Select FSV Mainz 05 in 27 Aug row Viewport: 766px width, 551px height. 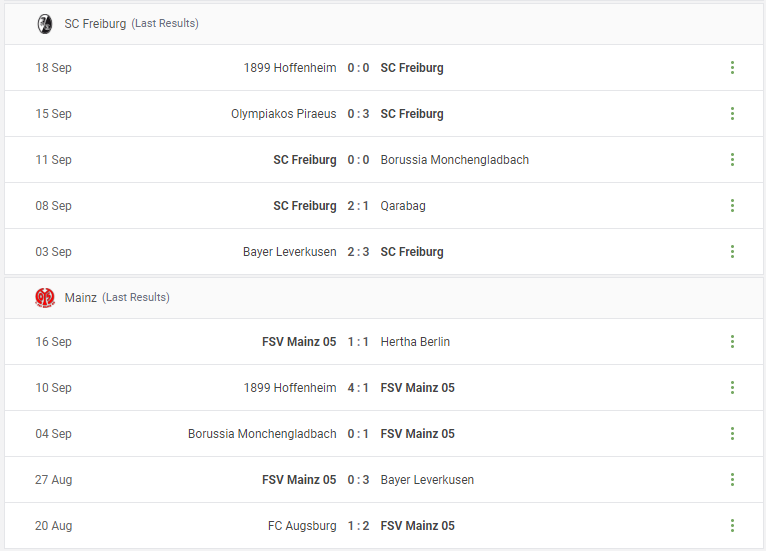(x=299, y=480)
